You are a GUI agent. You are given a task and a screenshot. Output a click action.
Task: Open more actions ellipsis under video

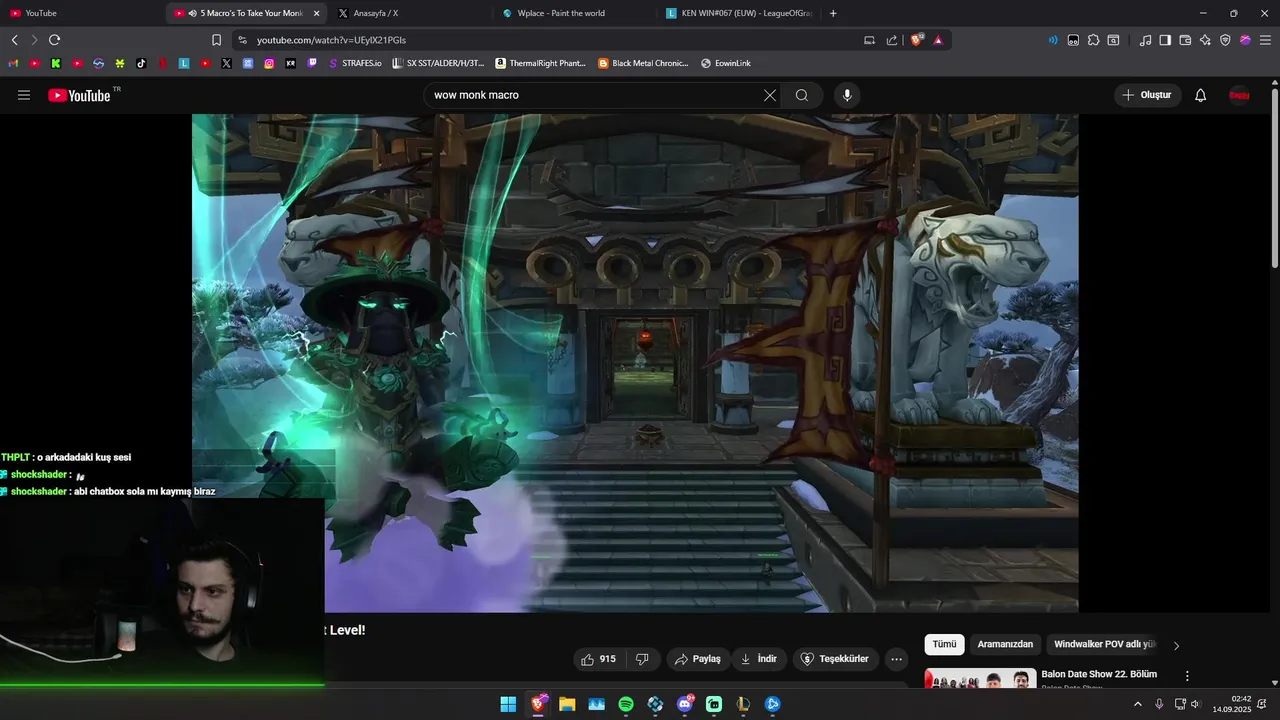click(897, 659)
